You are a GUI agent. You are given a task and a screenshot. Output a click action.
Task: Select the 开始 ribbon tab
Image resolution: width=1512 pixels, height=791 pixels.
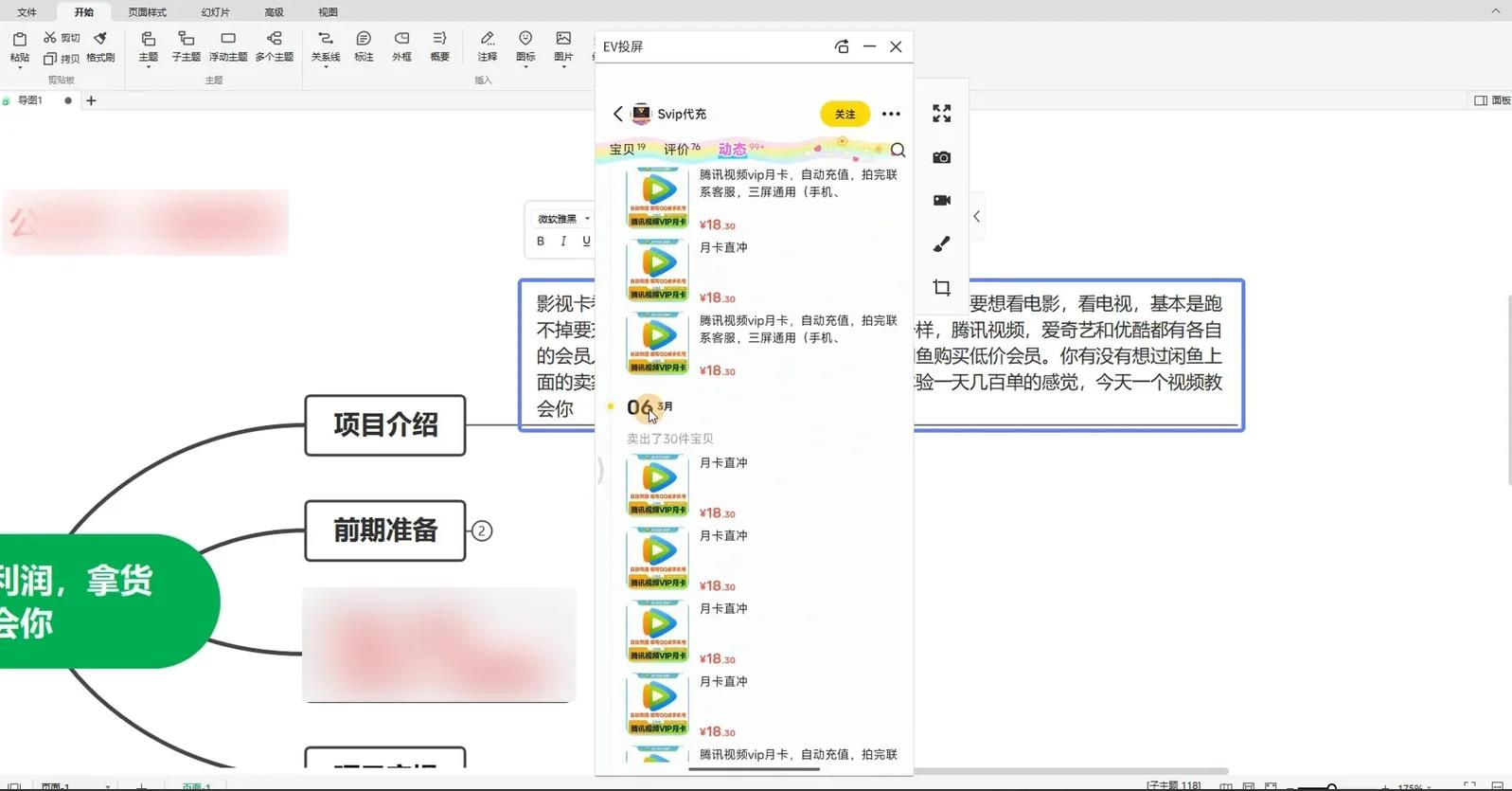pyautogui.click(x=84, y=12)
